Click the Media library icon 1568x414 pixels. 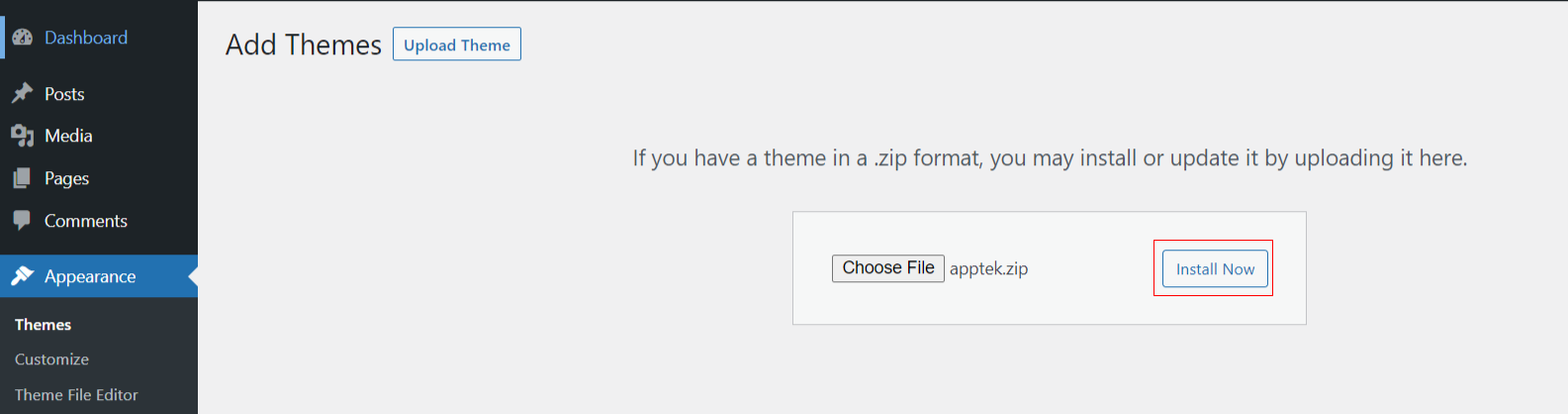click(x=22, y=136)
